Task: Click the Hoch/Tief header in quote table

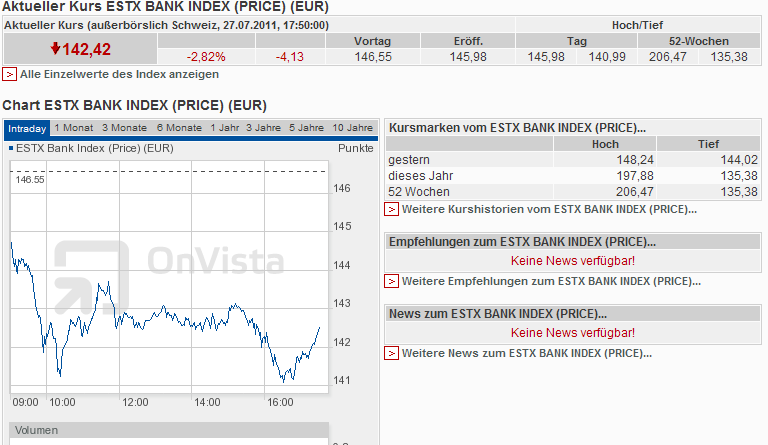Action: pyautogui.click(x=637, y=25)
